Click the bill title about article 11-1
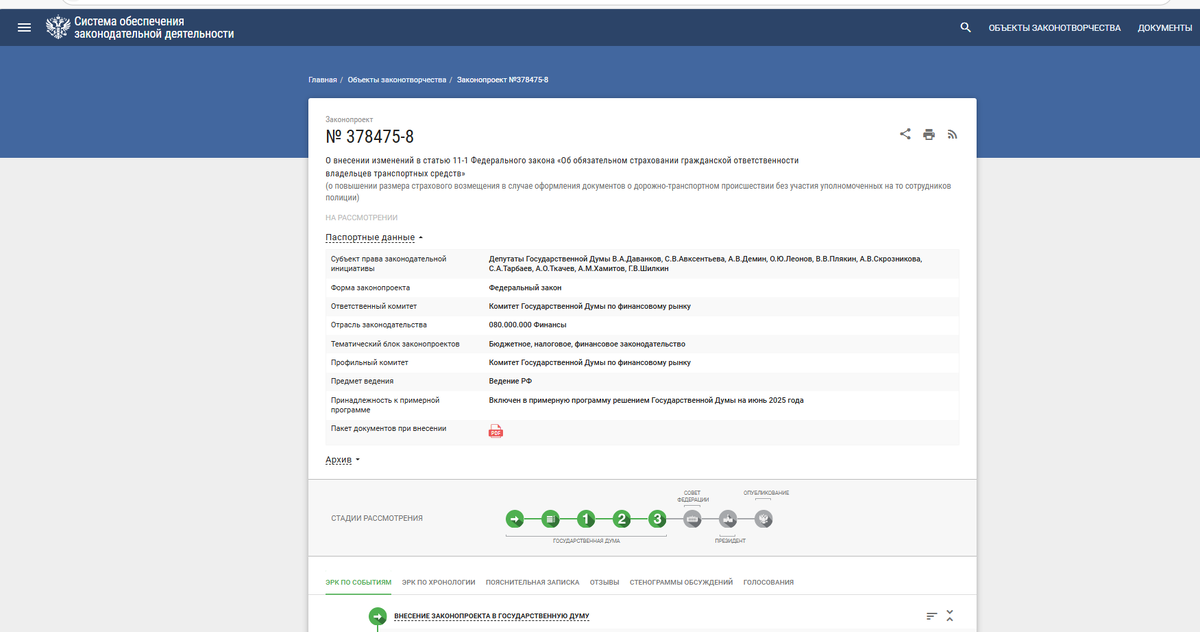The width and height of the screenshot is (1200, 632). click(x=562, y=166)
